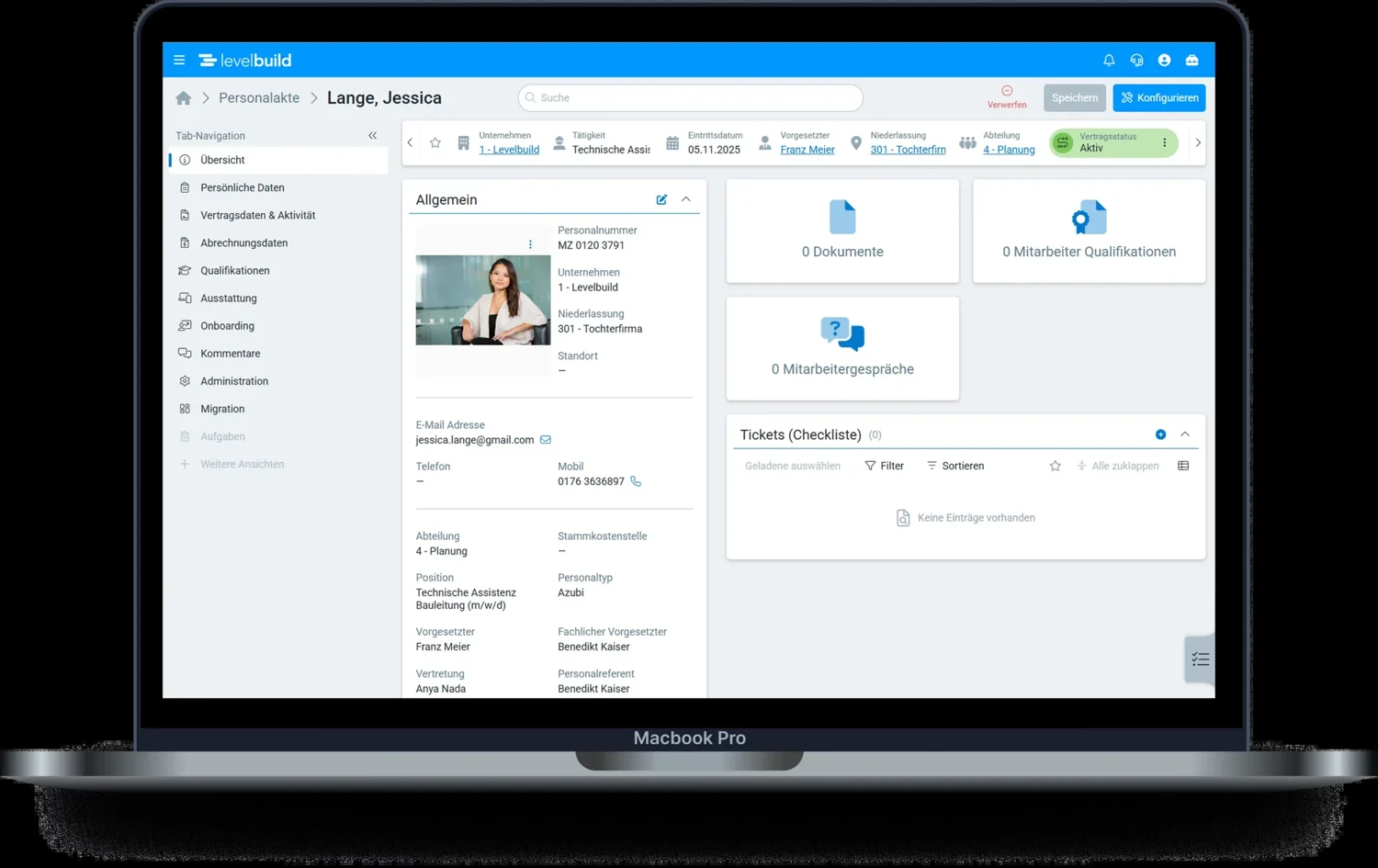Open the tickets Filter

pos(885,466)
